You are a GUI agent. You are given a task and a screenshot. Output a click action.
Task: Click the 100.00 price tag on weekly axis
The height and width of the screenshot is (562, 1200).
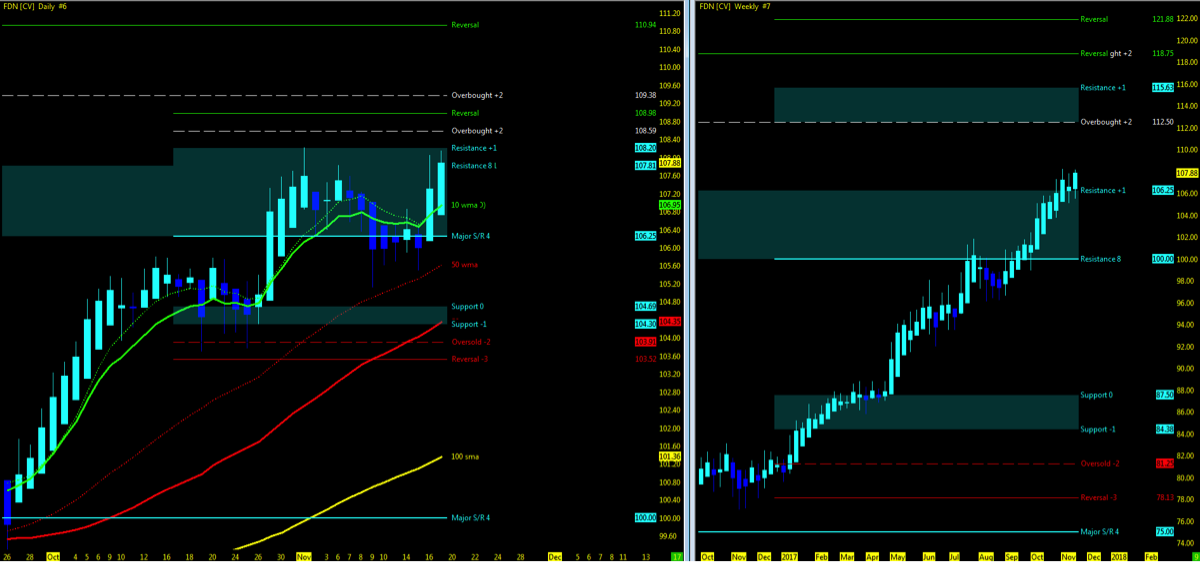(x=1162, y=259)
